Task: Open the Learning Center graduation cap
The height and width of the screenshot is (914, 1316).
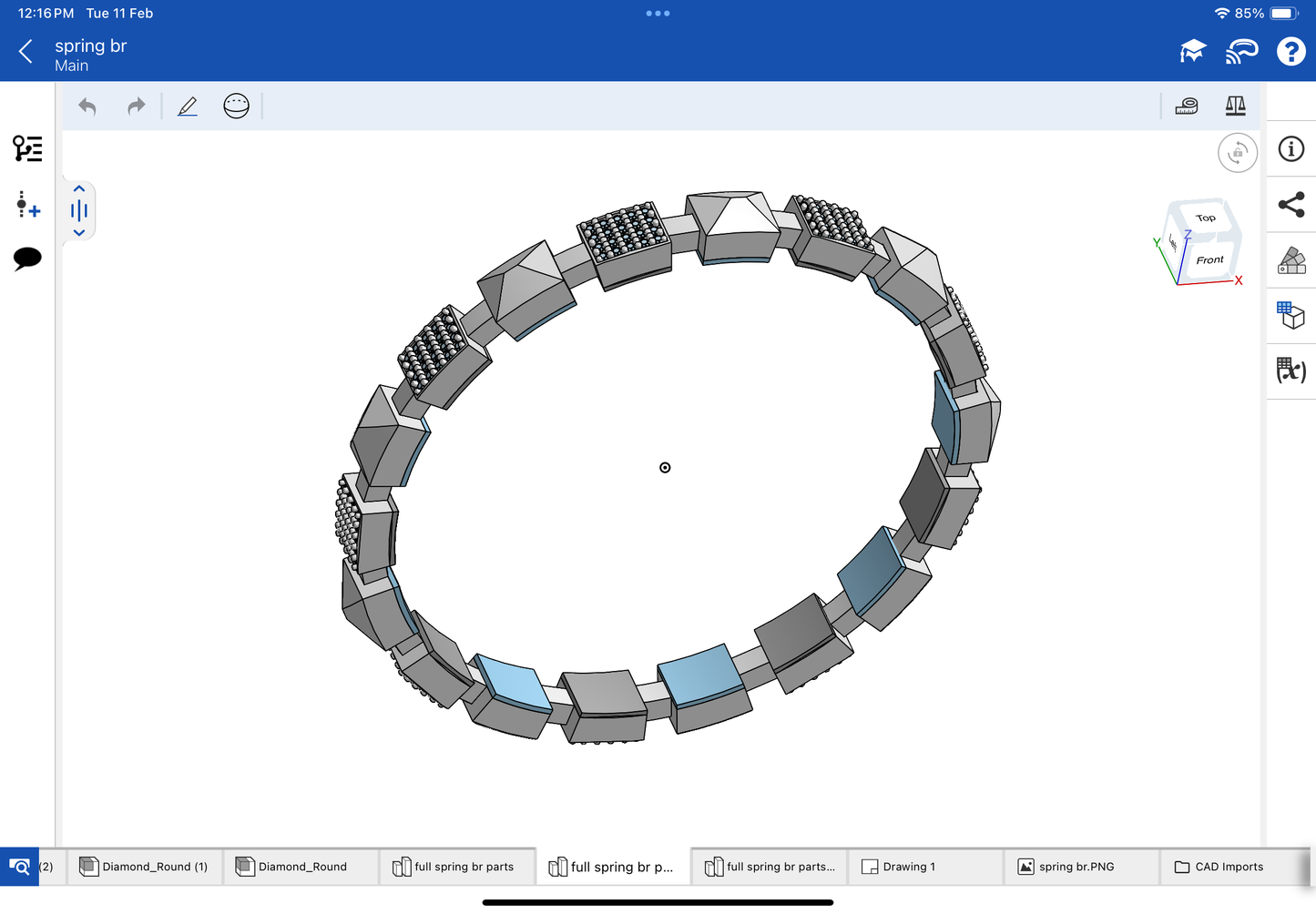Action: point(1192,52)
